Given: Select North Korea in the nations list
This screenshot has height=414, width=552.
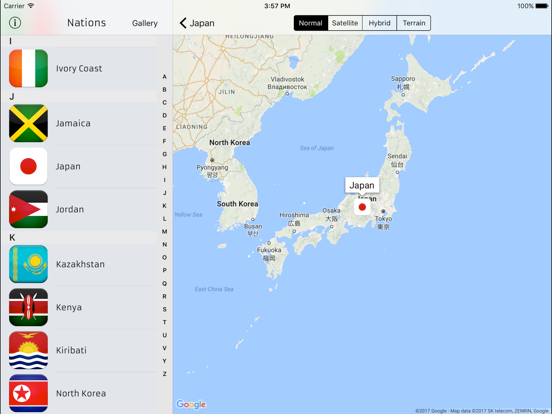Looking at the screenshot, I should click(81, 393).
